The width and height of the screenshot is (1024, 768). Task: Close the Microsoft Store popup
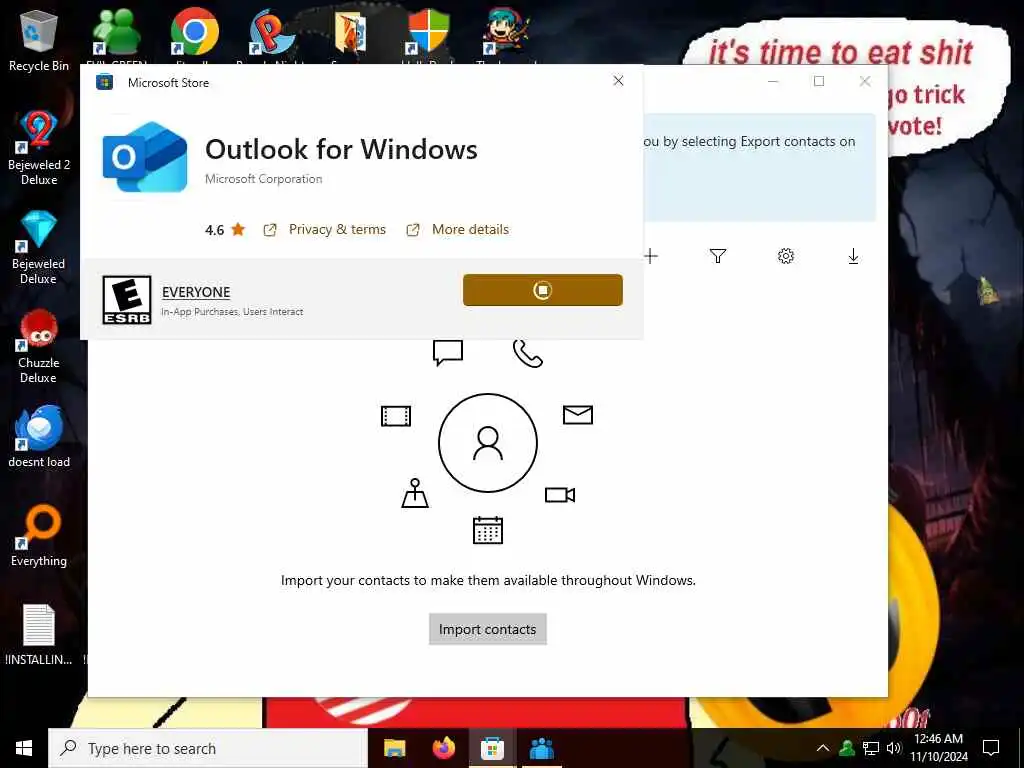pos(618,80)
